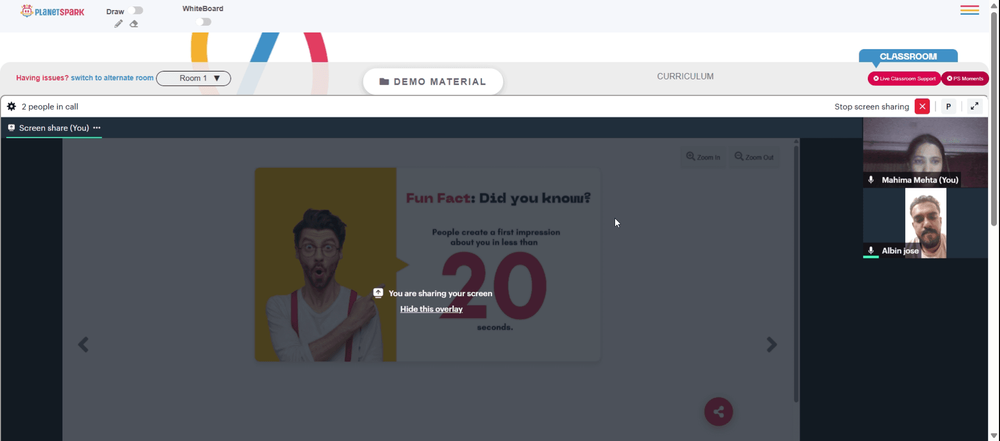Open call settings gear
This screenshot has width=1000, height=441.
[11, 107]
